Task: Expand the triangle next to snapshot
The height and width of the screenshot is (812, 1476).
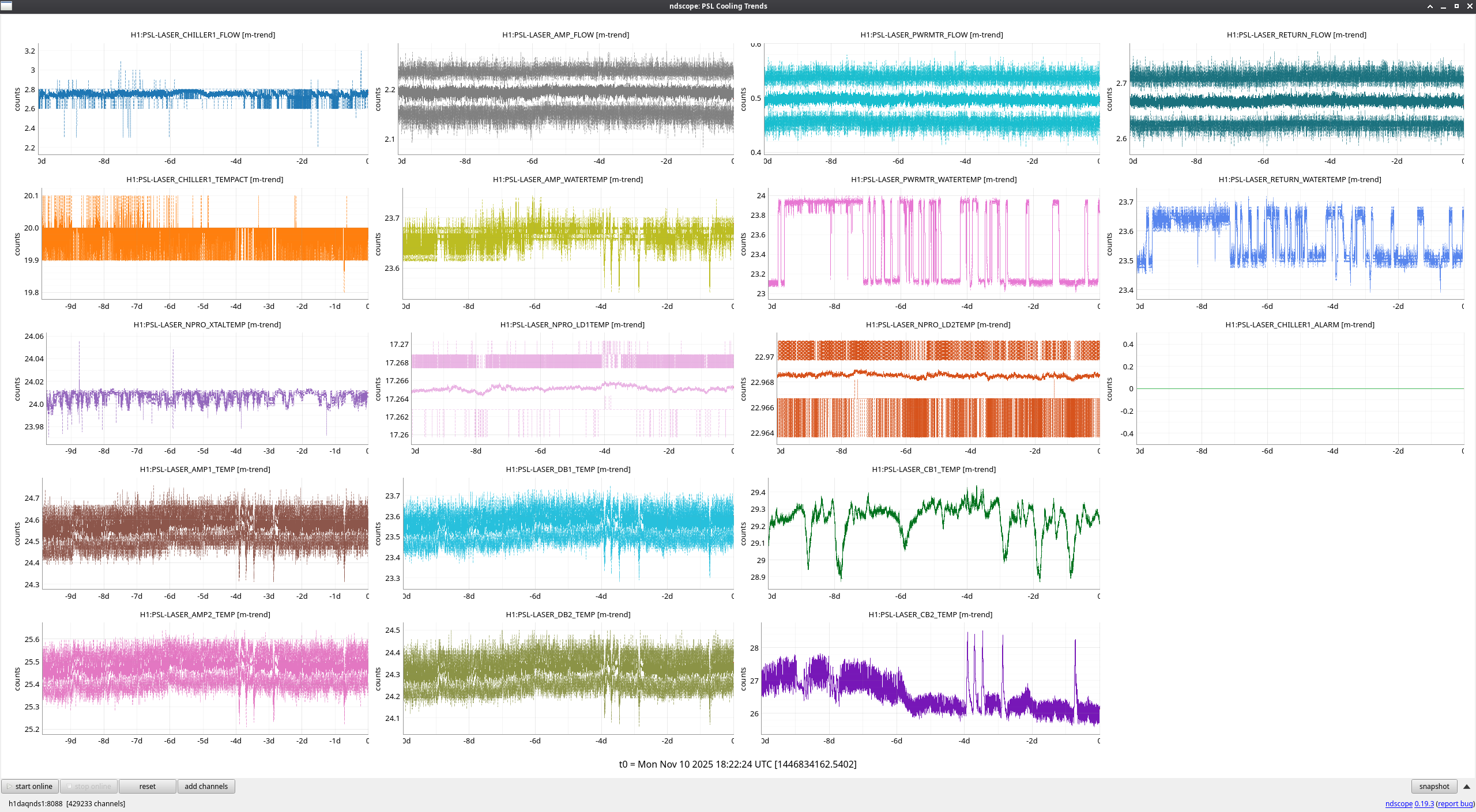Action: click(1466, 787)
